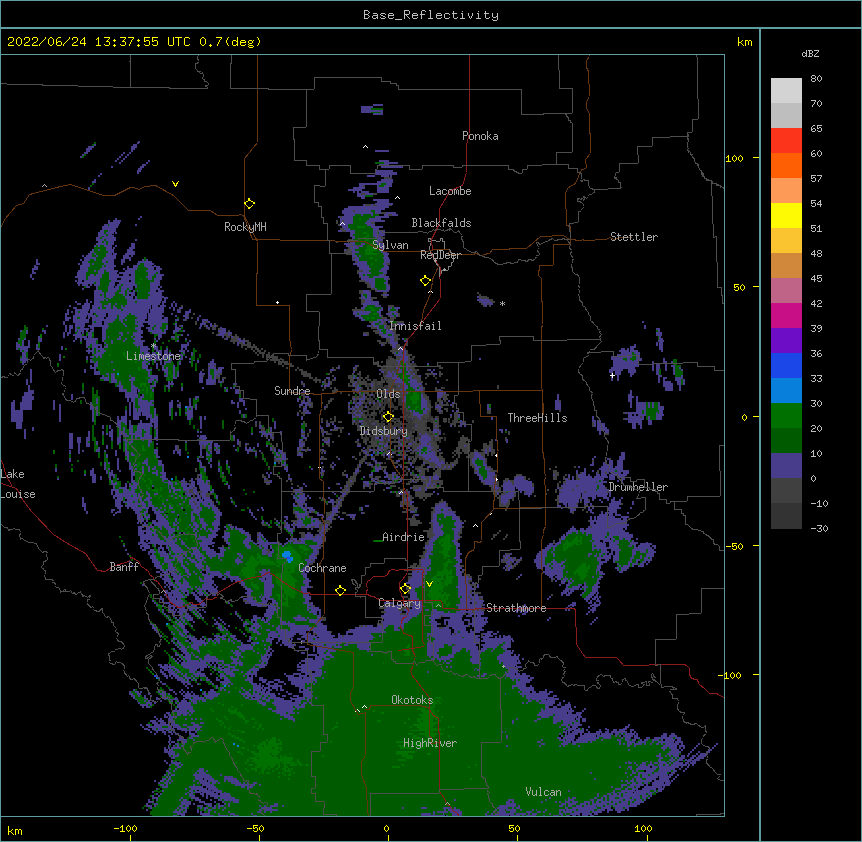Click the RedDeer city label

point(440,255)
